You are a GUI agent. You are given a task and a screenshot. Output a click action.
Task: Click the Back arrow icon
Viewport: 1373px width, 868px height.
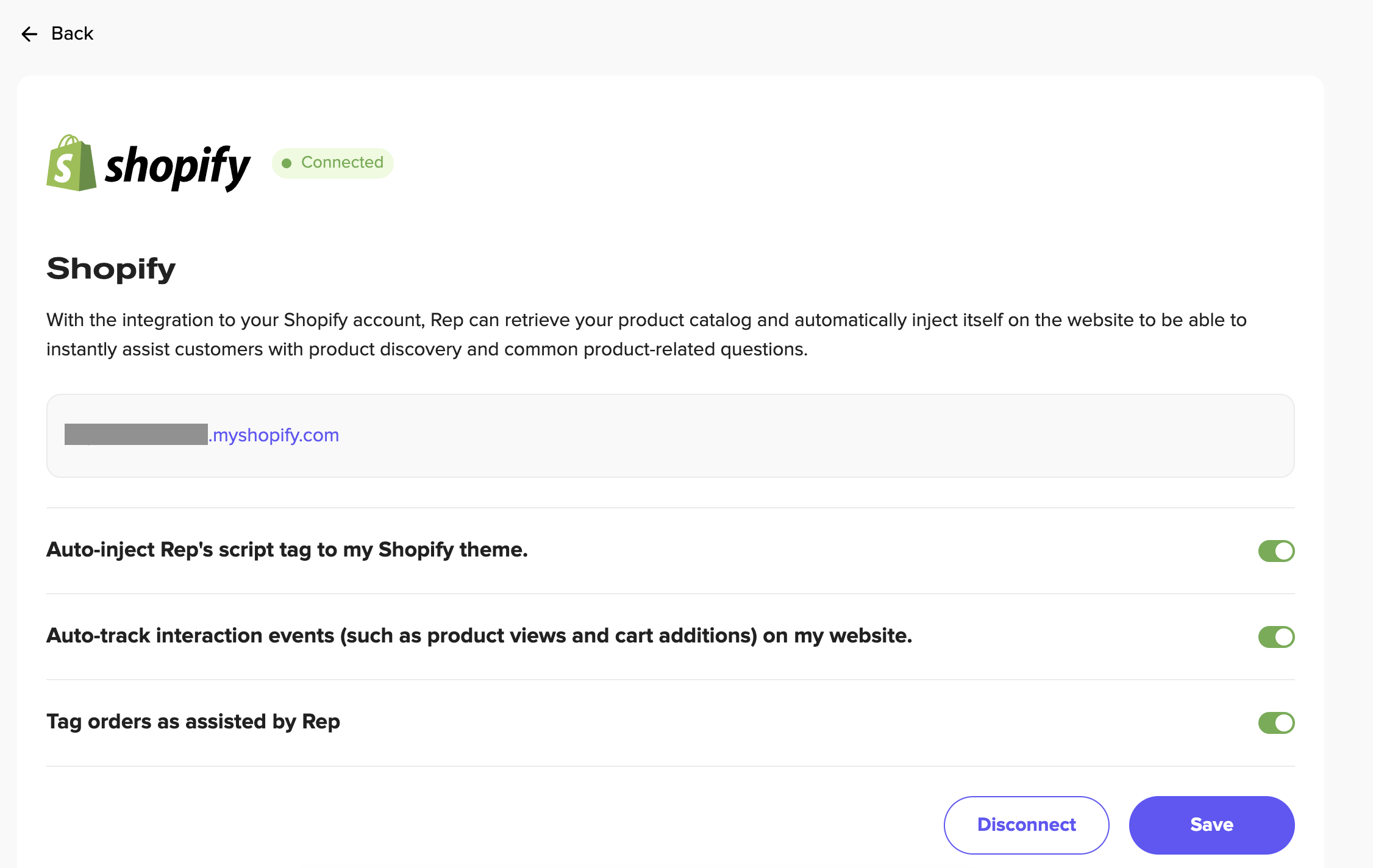pos(29,34)
